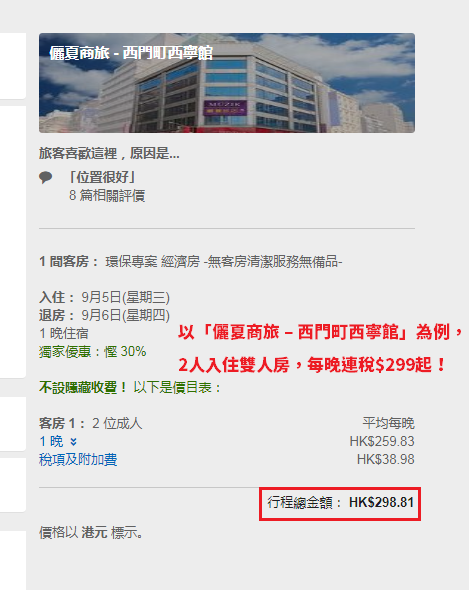
Task: Open the 「位置很好」 review quote
Action: coord(102,177)
